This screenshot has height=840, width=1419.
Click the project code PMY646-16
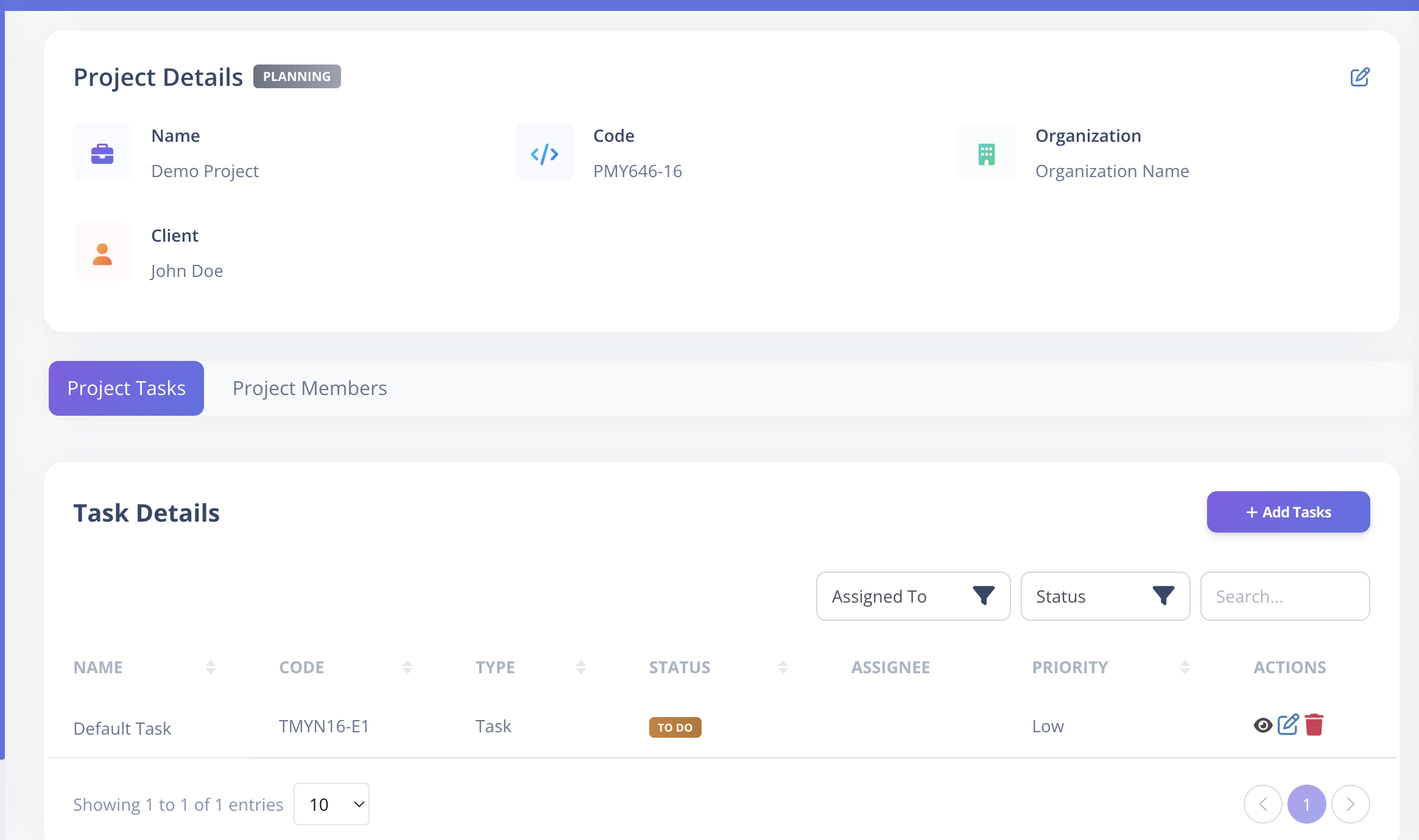(638, 171)
